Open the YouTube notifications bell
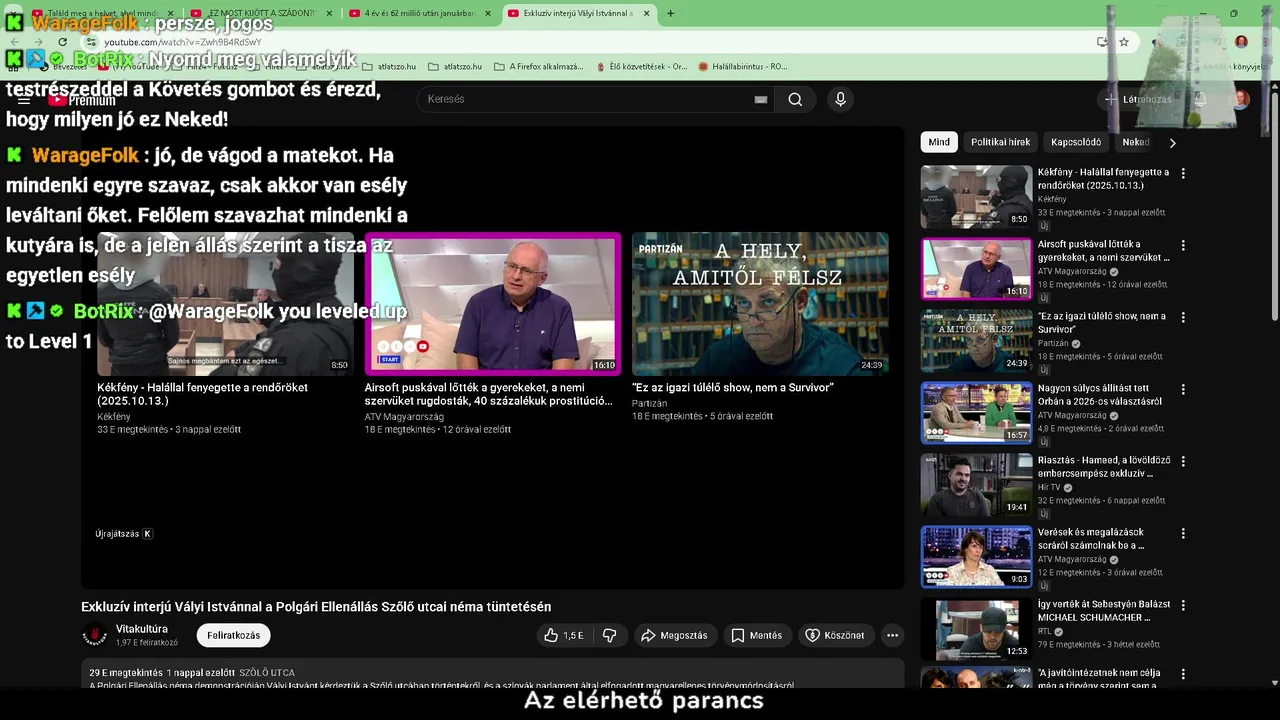 pyautogui.click(x=1201, y=99)
